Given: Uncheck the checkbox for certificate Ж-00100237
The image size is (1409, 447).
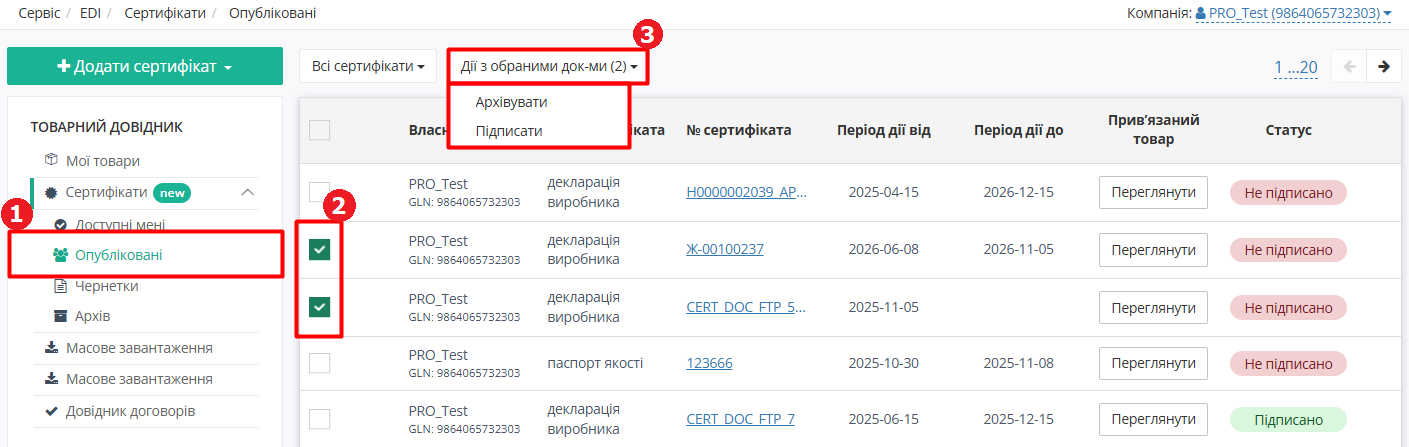Looking at the screenshot, I should [x=320, y=249].
